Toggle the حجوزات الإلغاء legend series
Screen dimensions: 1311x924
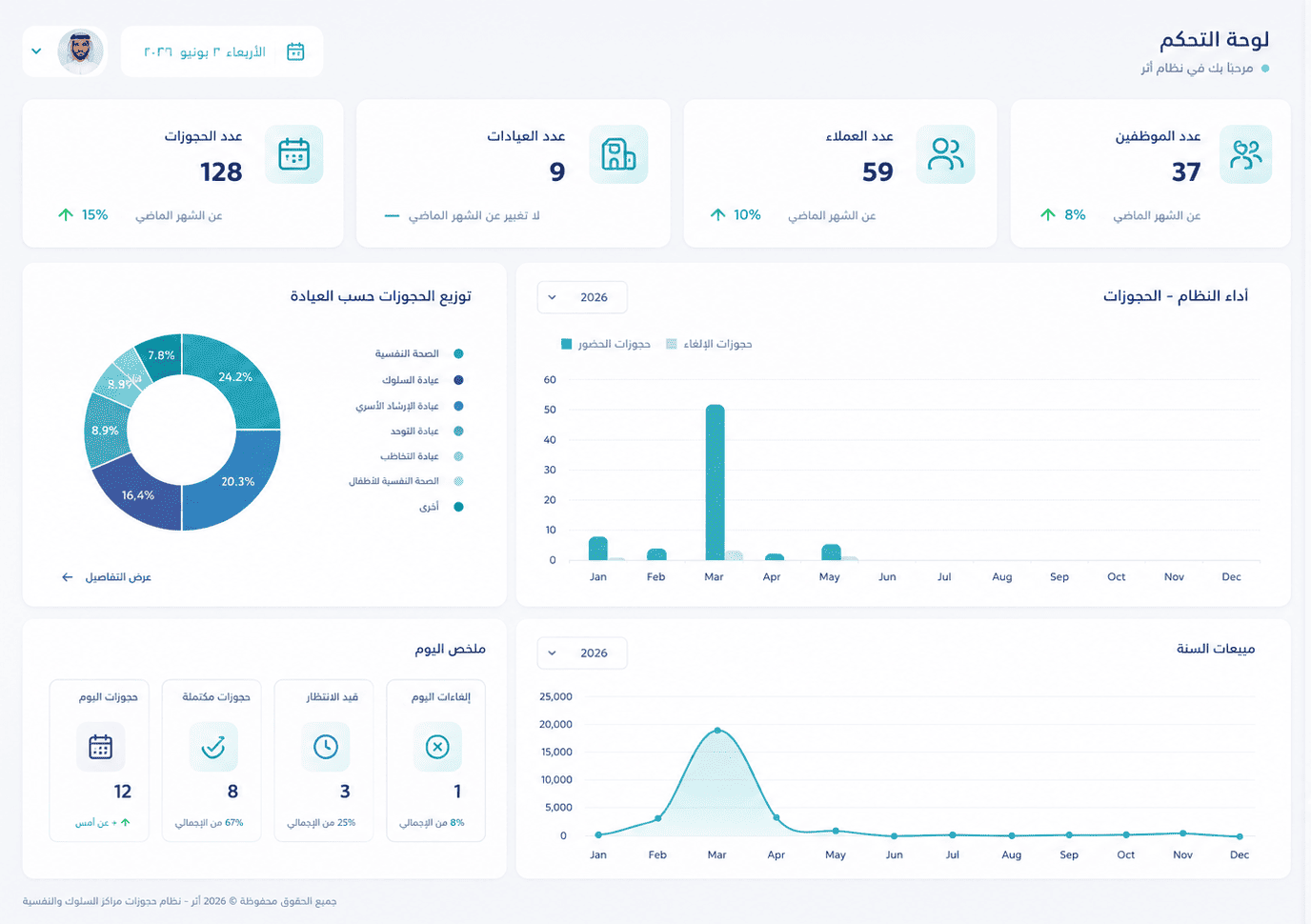[709, 344]
